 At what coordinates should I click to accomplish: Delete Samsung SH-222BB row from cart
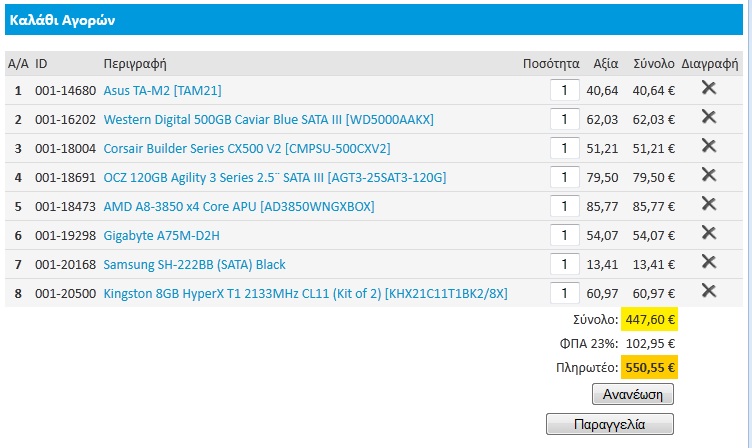pyautogui.click(x=709, y=262)
